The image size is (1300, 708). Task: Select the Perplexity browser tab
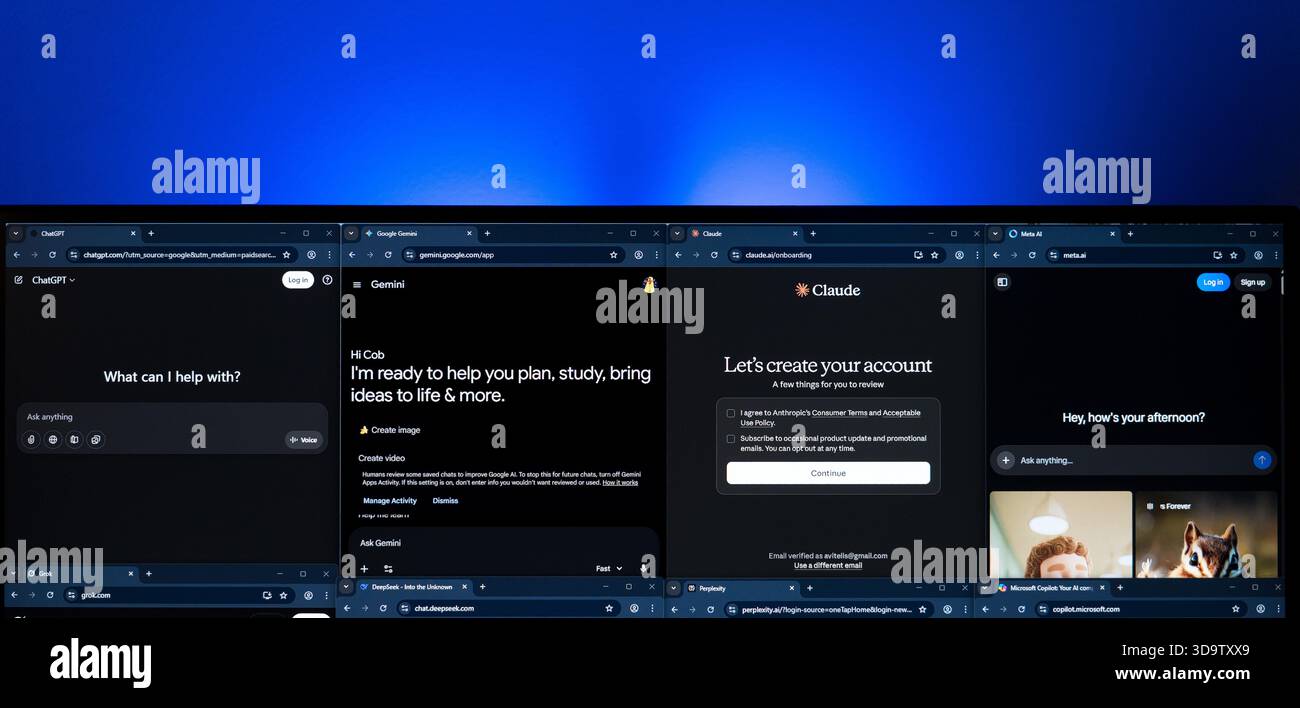coord(742,588)
